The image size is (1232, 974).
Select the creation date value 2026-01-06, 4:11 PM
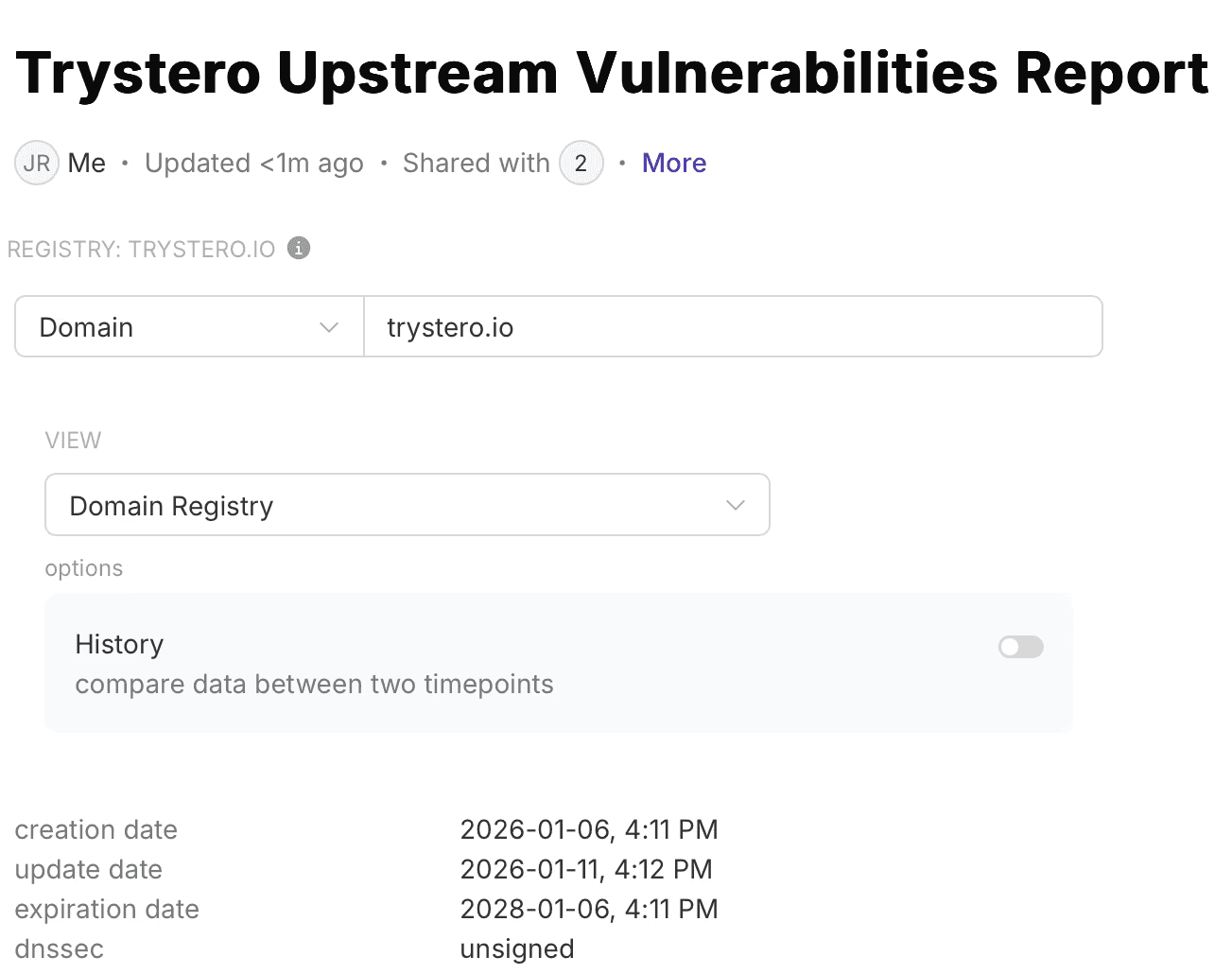[589, 829]
